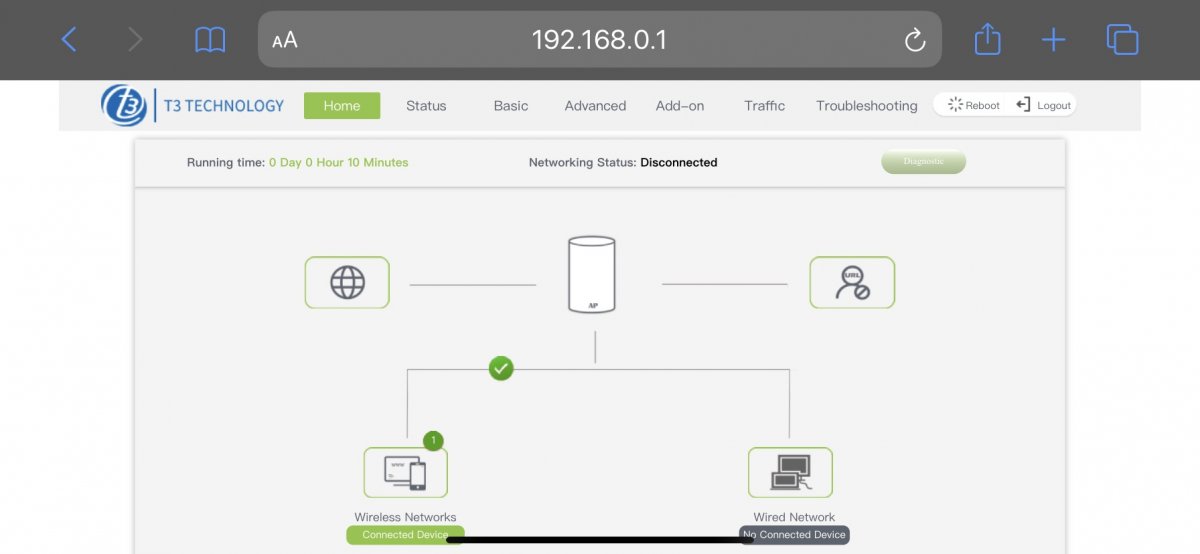Image resolution: width=1200 pixels, height=554 pixels.
Task: Tap Safari's forward arrow
Action: point(135,39)
